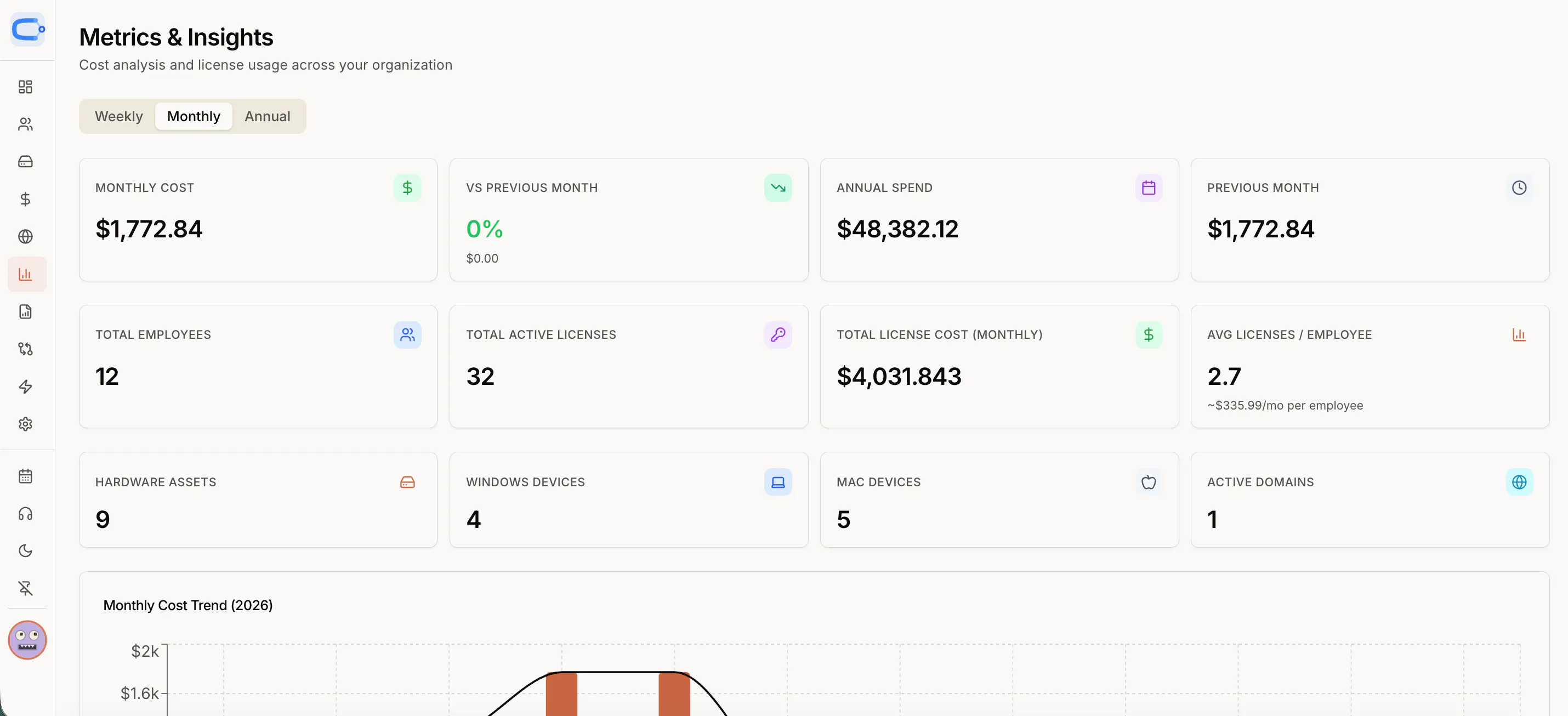Viewport: 1568px width, 716px height.
Task: Click the page subtitle about cost analysis
Action: coord(265,65)
